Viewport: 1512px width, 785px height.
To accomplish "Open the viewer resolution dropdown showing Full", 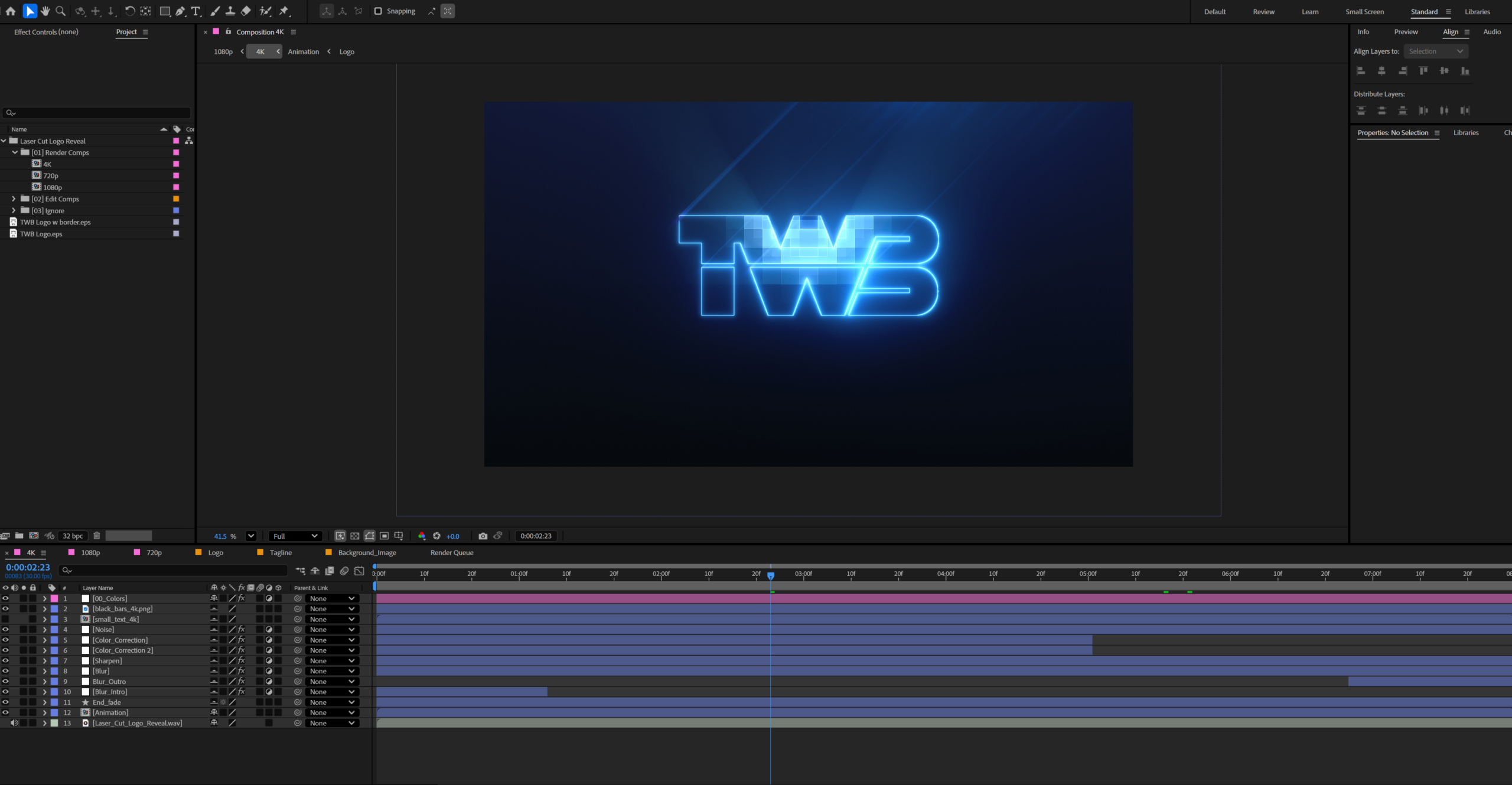I will click(x=295, y=536).
